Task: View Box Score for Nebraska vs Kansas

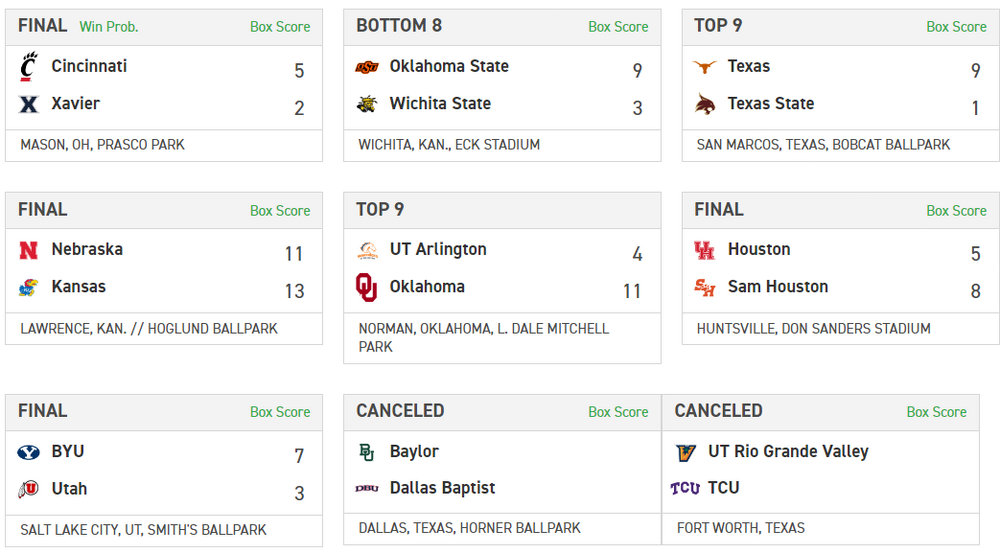Action: tap(280, 211)
